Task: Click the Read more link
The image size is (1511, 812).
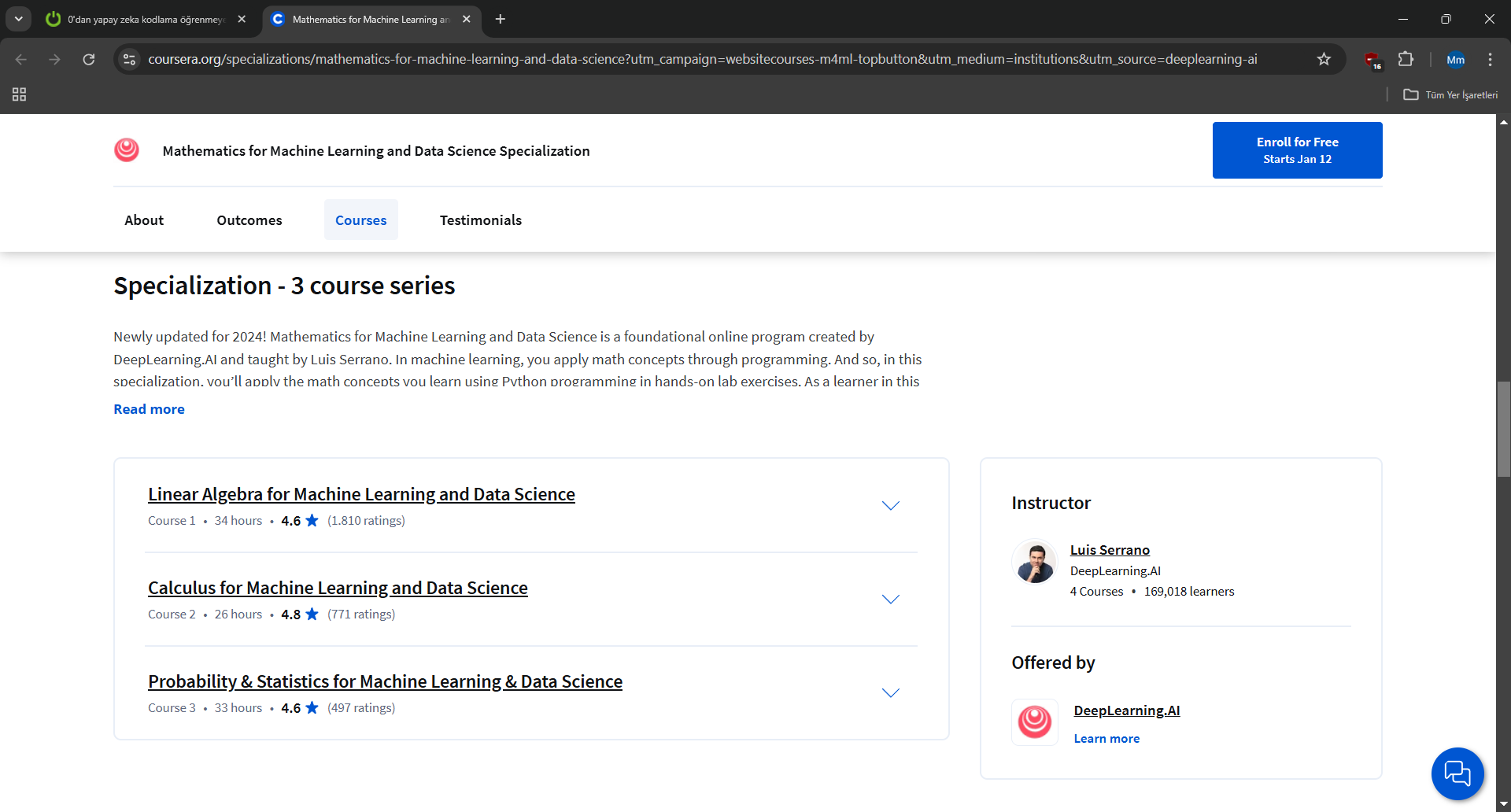Action: [149, 409]
